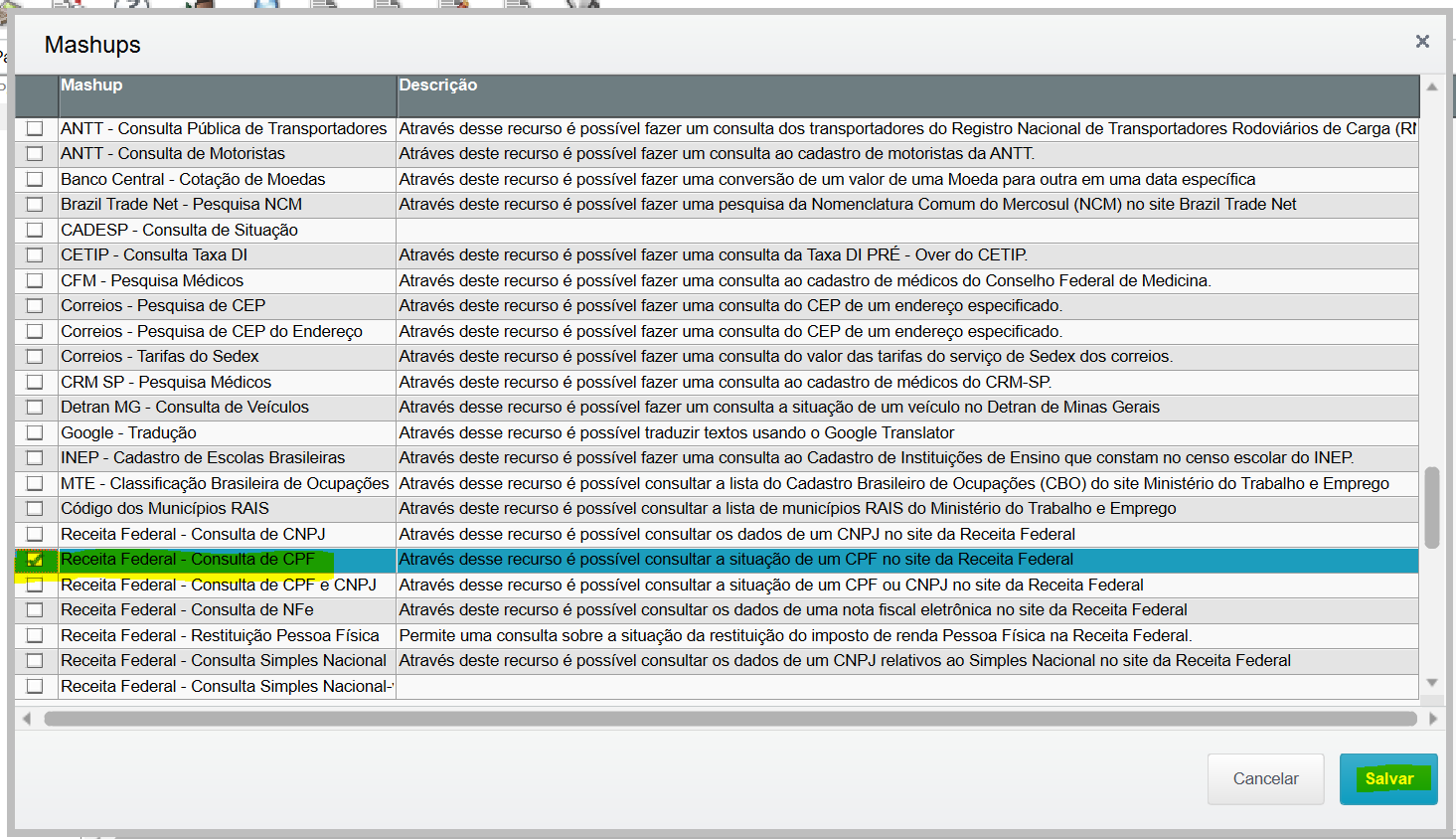The image size is (1456, 839).
Task: Click the Google Translator description cell
Action: point(907,432)
